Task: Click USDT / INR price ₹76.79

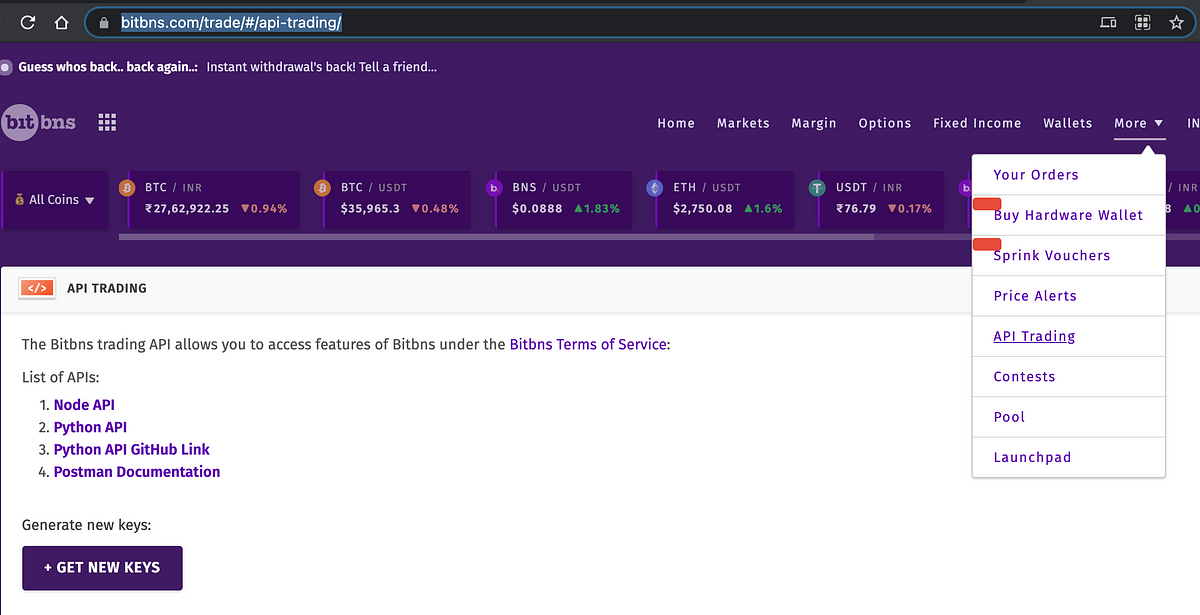Action: (856, 209)
